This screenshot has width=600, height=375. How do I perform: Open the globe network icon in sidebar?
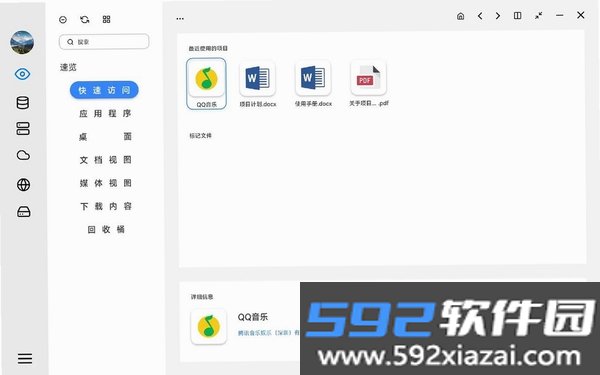23,184
